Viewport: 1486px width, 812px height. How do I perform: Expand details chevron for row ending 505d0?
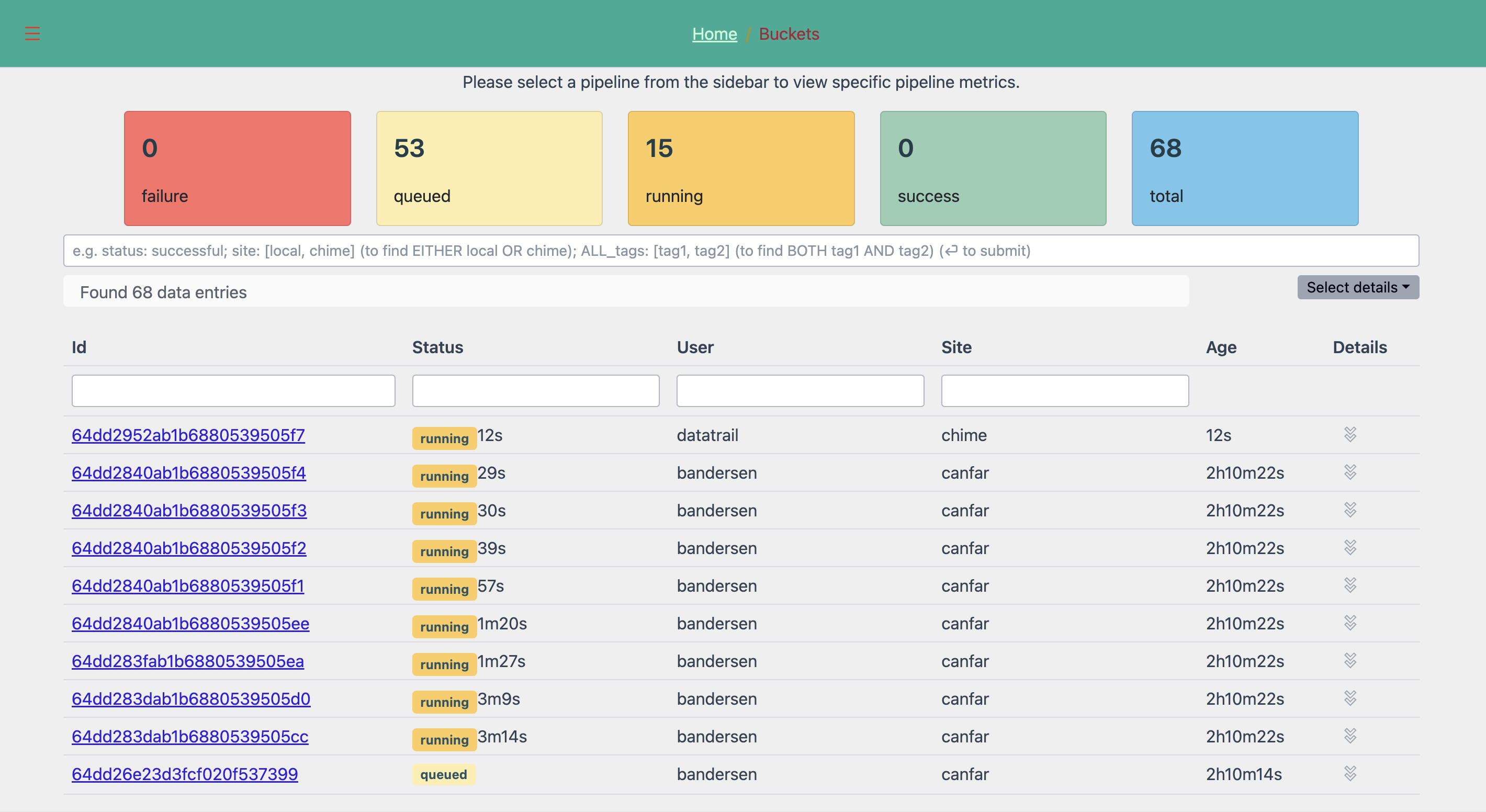point(1350,698)
